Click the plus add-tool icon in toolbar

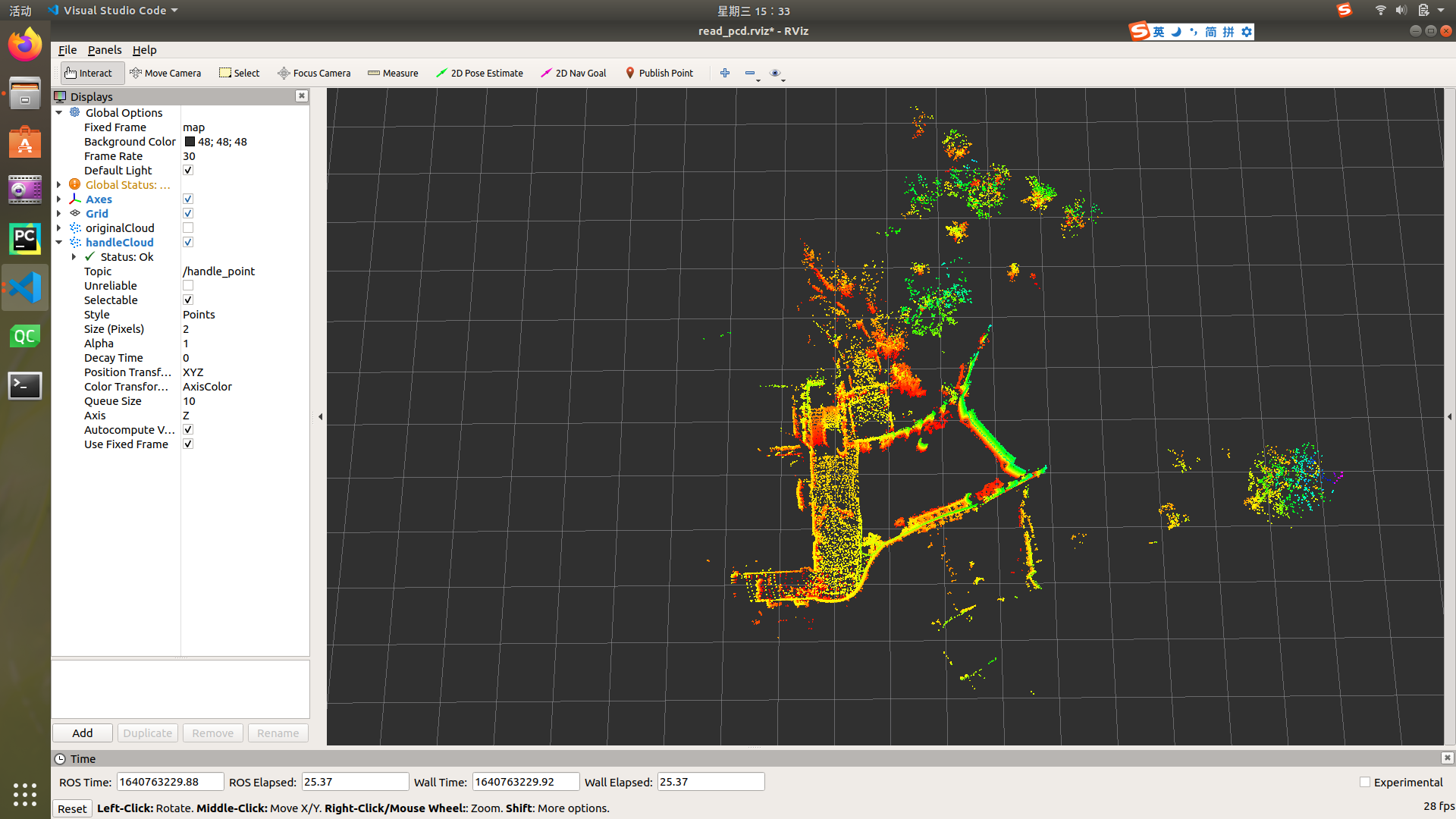725,73
